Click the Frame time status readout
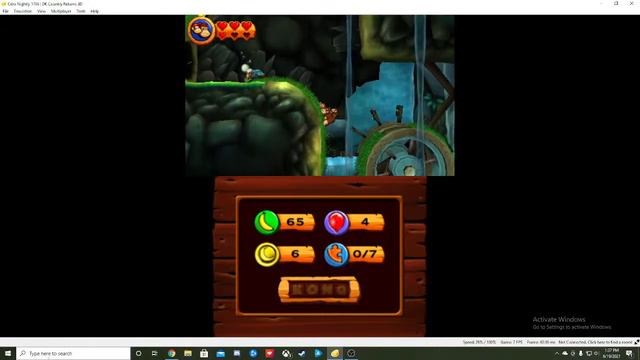 click(540, 342)
